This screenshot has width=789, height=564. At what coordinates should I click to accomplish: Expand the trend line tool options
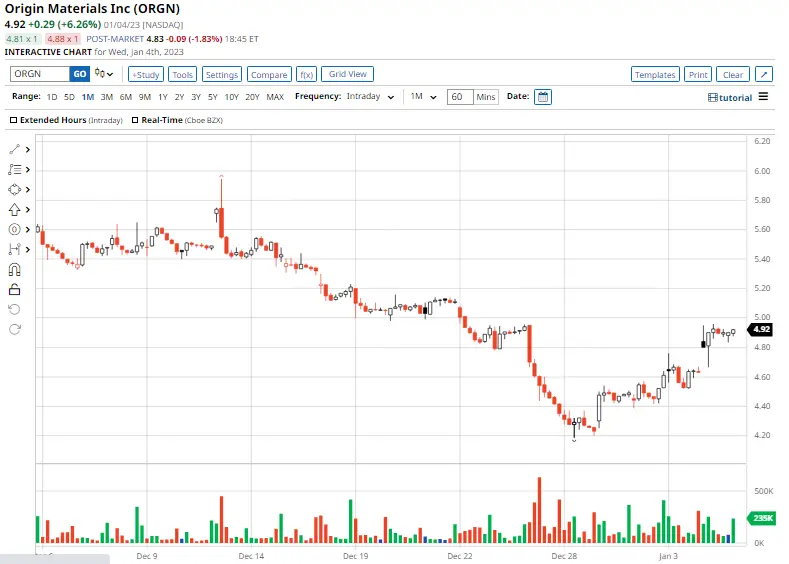[28, 149]
